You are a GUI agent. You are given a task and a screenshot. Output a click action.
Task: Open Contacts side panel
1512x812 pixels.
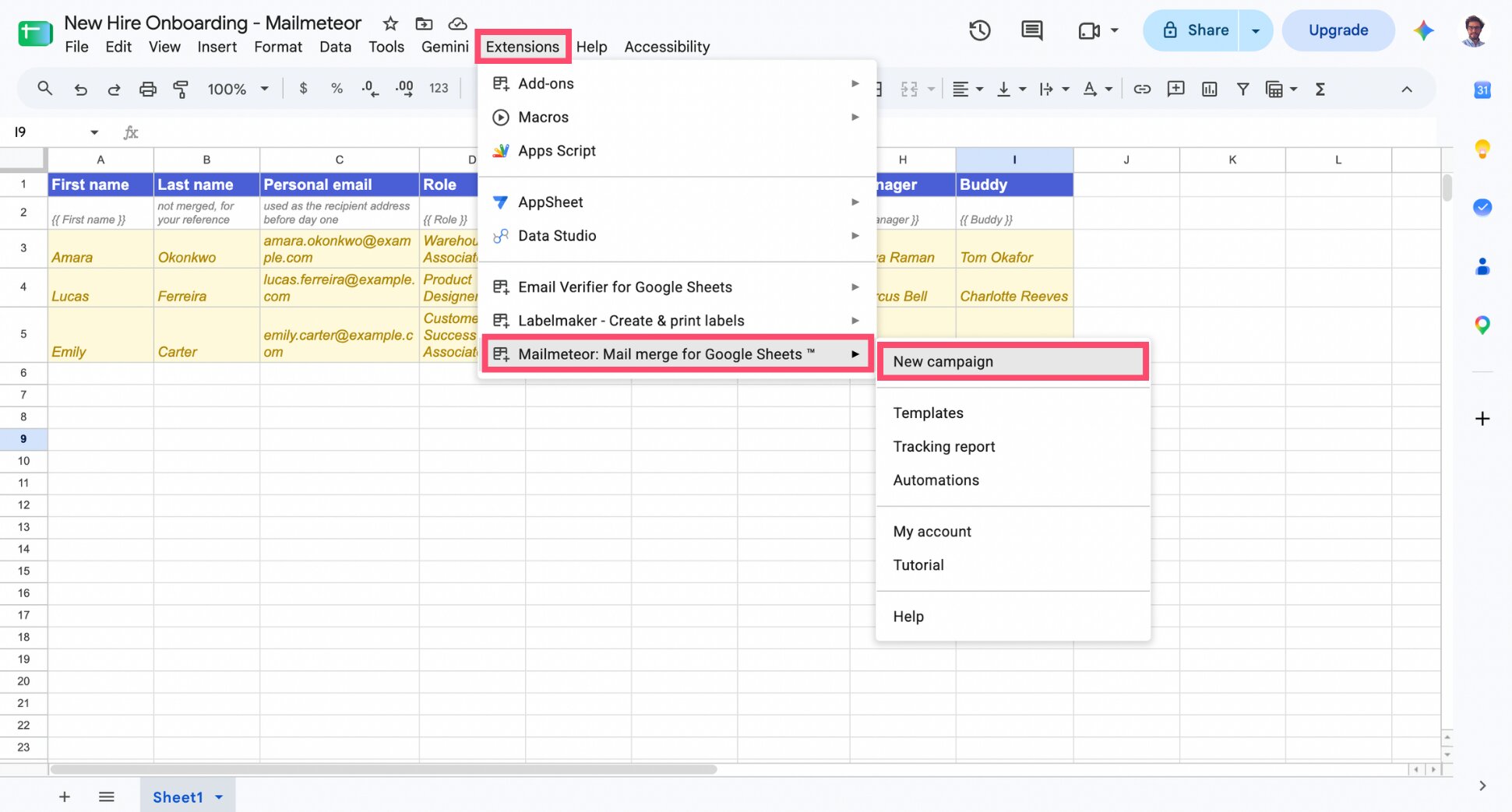point(1482,266)
